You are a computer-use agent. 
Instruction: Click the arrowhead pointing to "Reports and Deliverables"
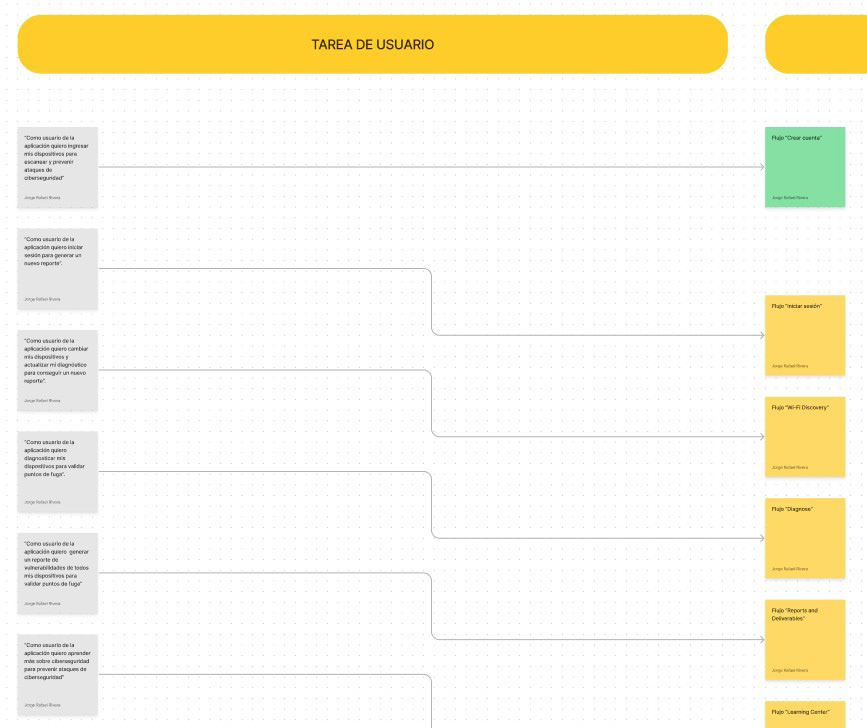tap(762, 640)
